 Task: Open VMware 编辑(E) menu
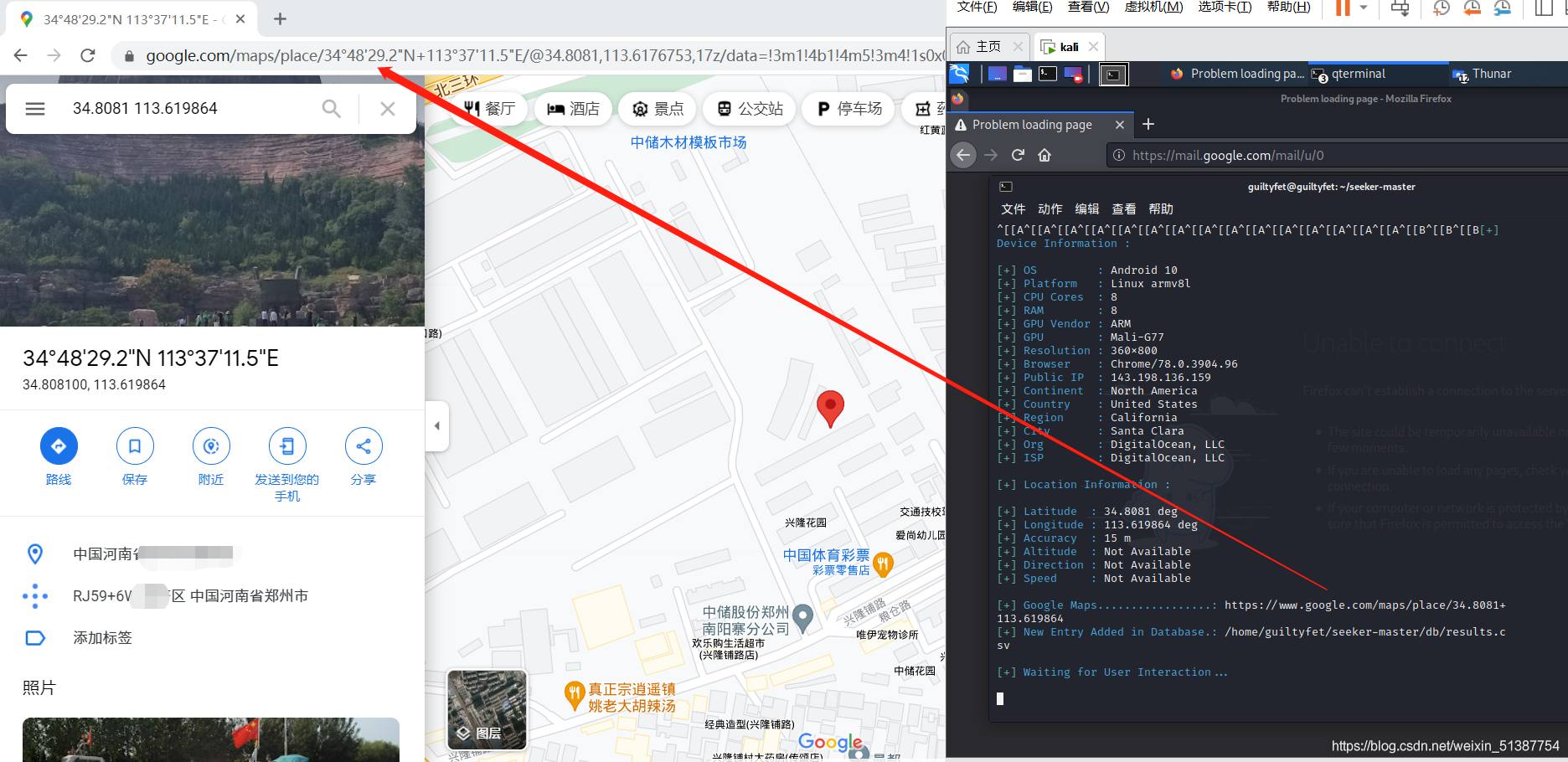(1032, 7)
